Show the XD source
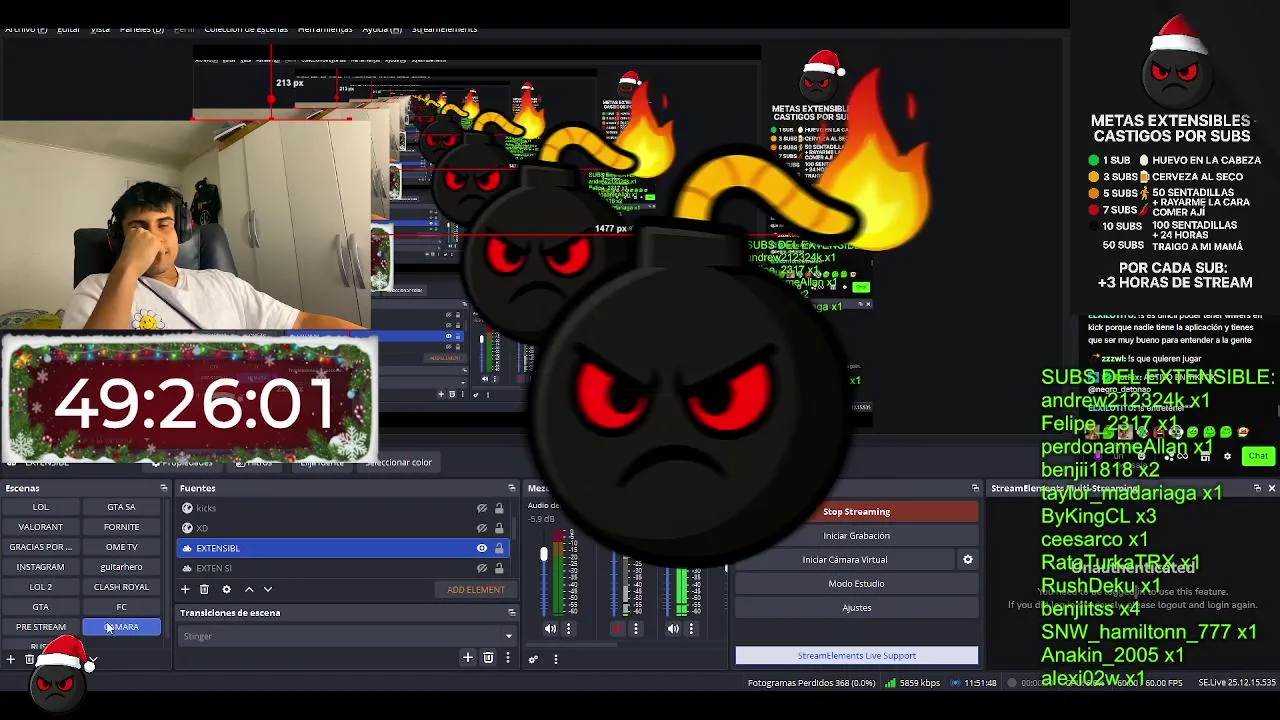This screenshot has height=720, width=1280. coord(482,528)
